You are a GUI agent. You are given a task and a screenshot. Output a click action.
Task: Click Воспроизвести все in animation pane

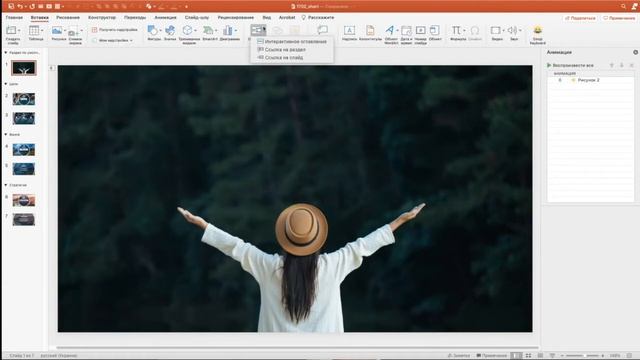click(x=570, y=65)
